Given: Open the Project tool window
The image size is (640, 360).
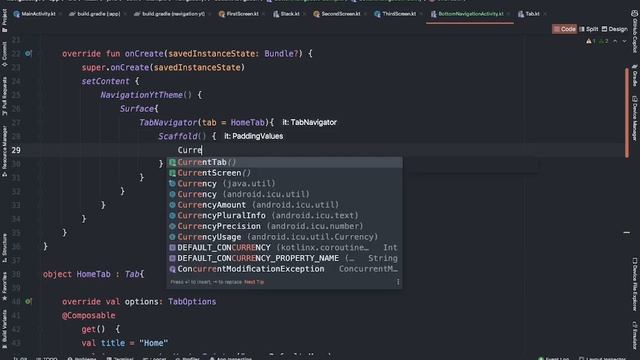Looking at the screenshot, I should (4, 20).
